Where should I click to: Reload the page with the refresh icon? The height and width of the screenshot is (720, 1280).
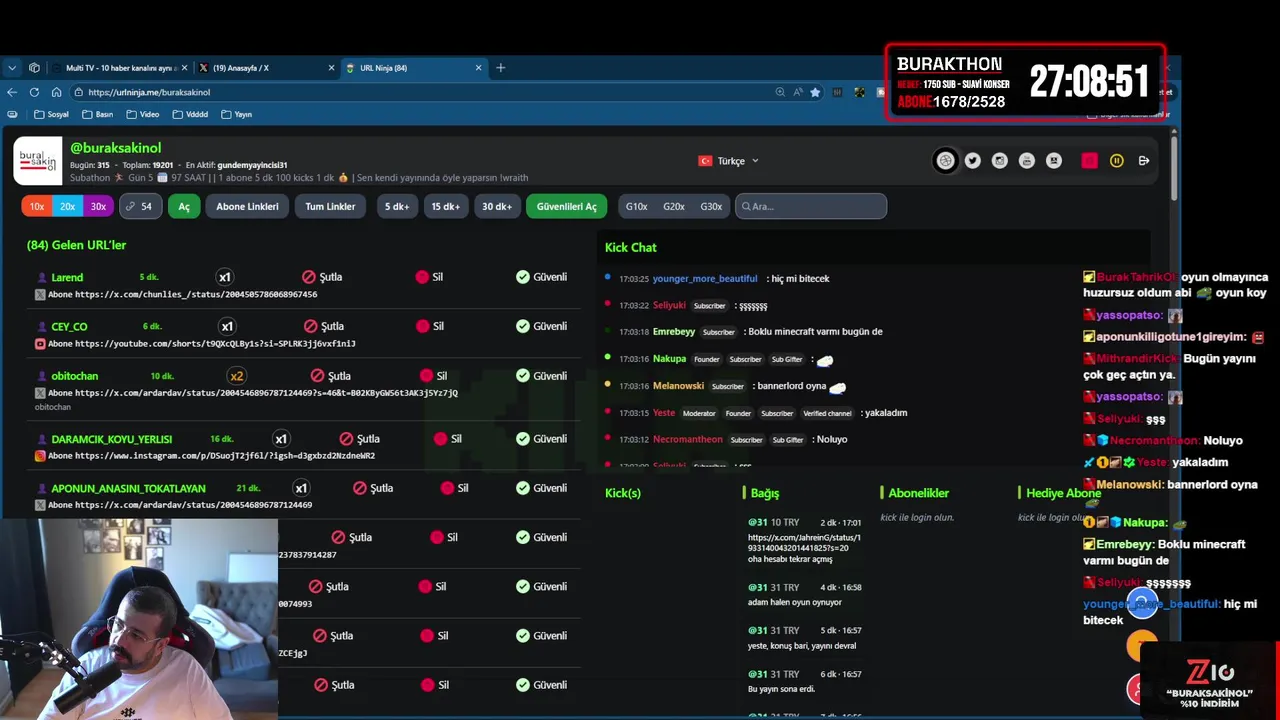click(x=34, y=92)
